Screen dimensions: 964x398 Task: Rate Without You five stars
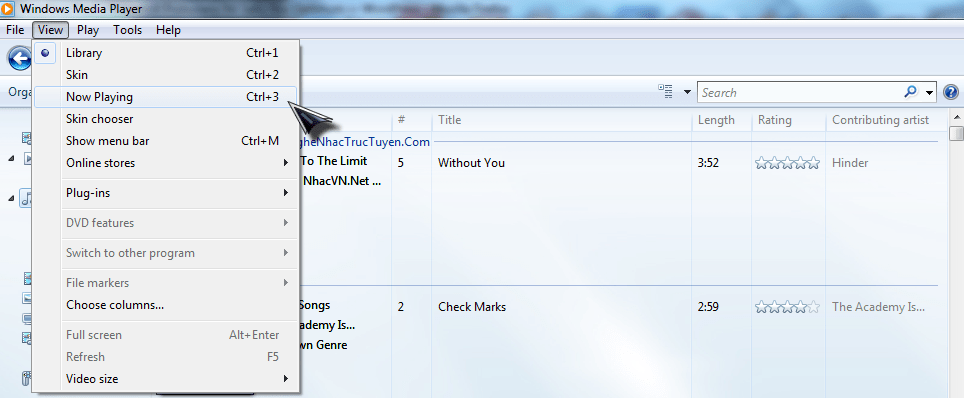pos(813,163)
